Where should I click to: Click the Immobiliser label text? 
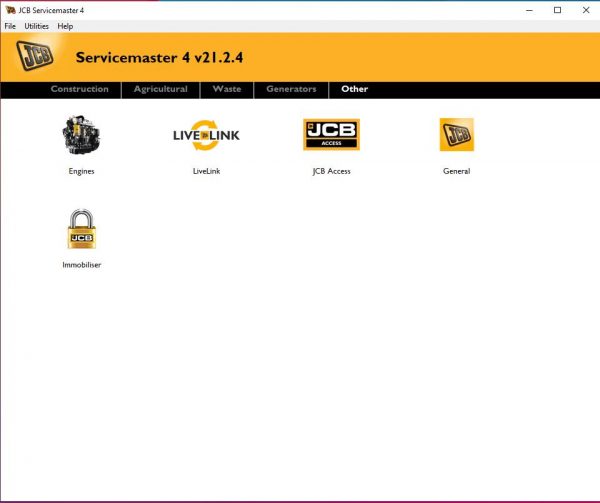[x=82, y=265]
